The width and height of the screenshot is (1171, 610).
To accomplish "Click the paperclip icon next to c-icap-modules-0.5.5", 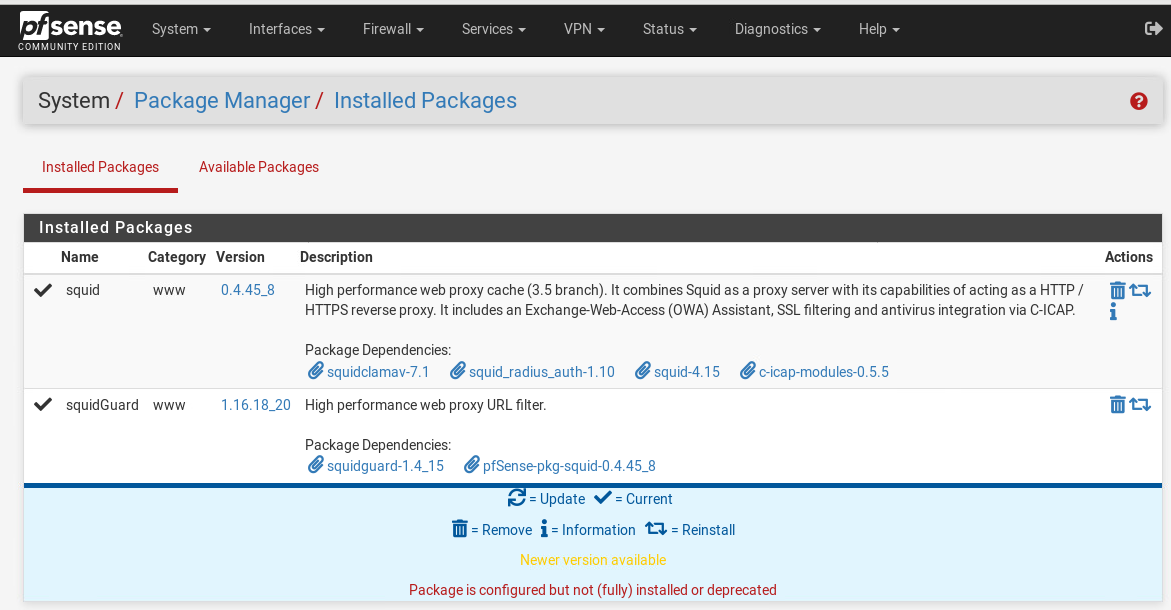I will click(748, 371).
